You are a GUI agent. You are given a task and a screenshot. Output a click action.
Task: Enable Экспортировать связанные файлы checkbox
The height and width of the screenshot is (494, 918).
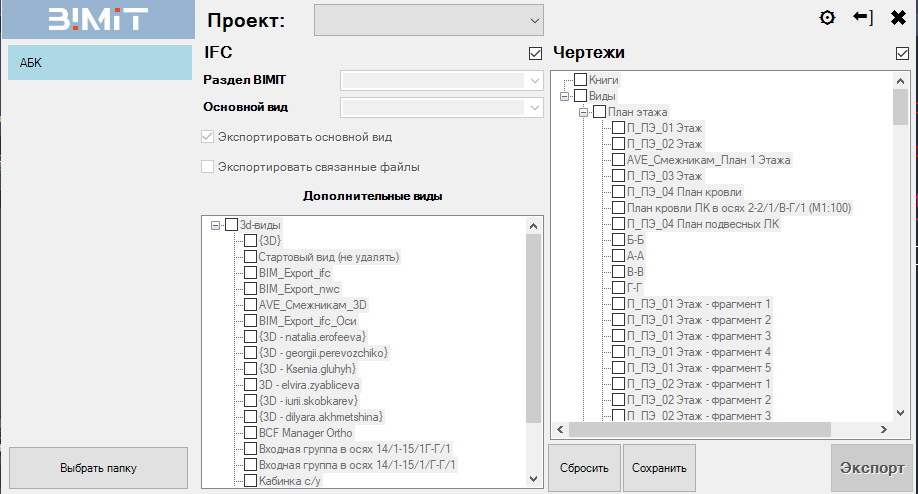(208, 167)
